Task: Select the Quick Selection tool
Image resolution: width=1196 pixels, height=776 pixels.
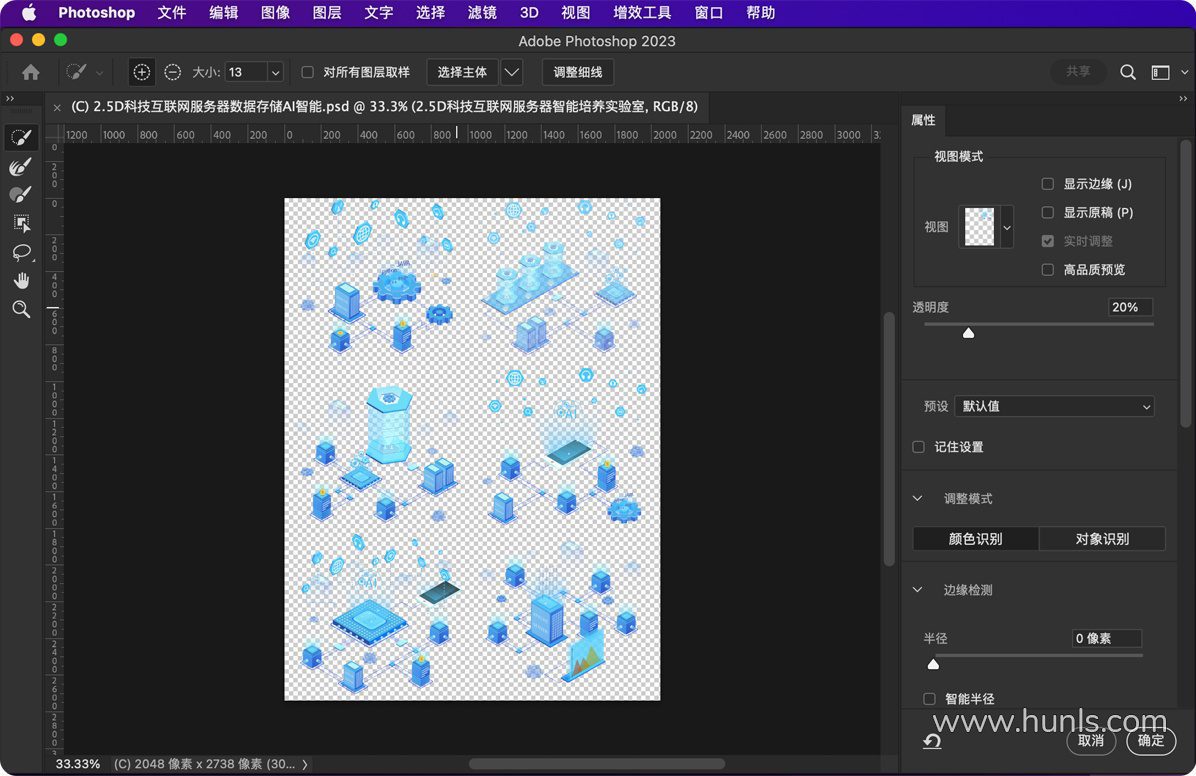Action: point(21,137)
